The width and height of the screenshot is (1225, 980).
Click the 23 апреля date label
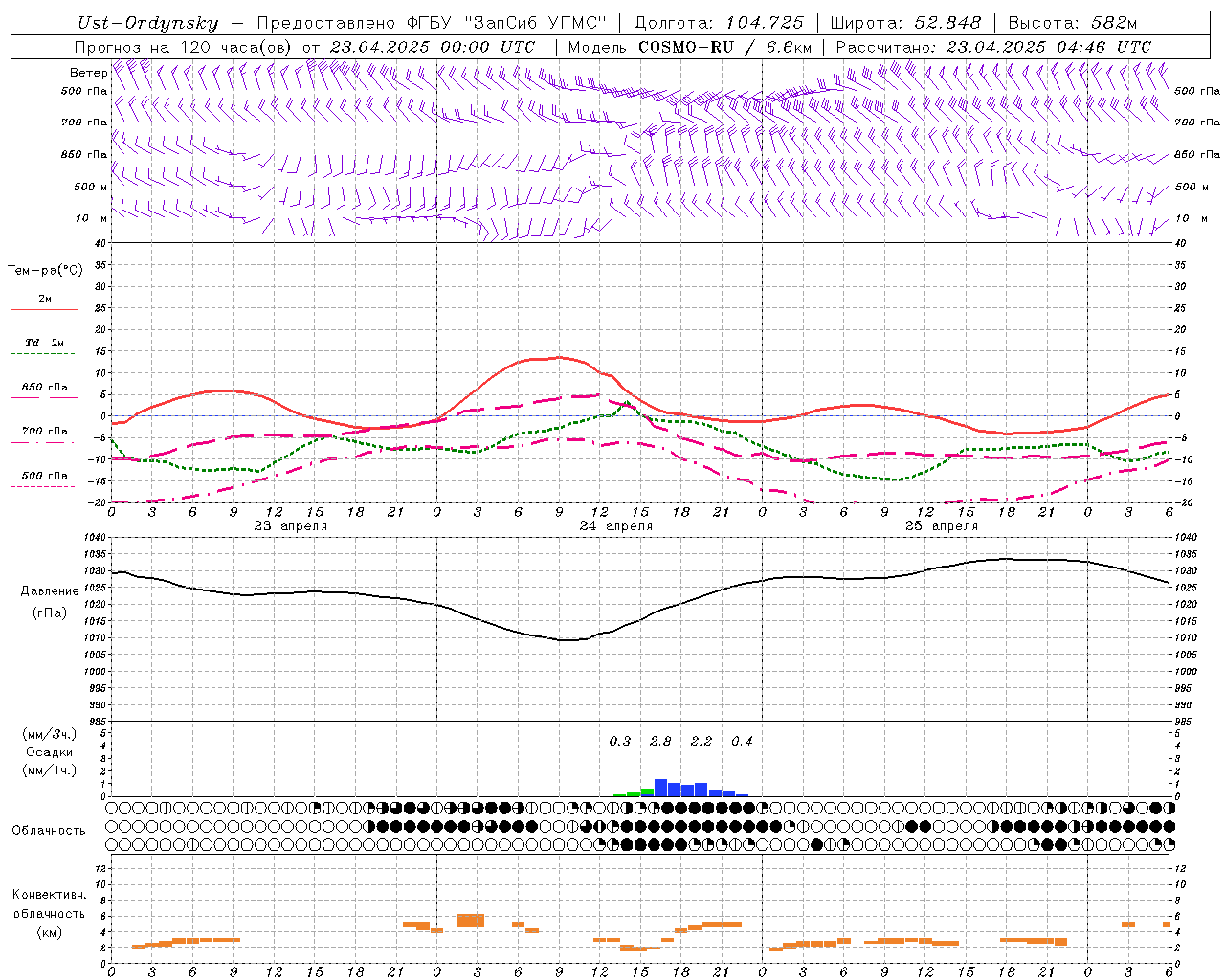(x=290, y=526)
